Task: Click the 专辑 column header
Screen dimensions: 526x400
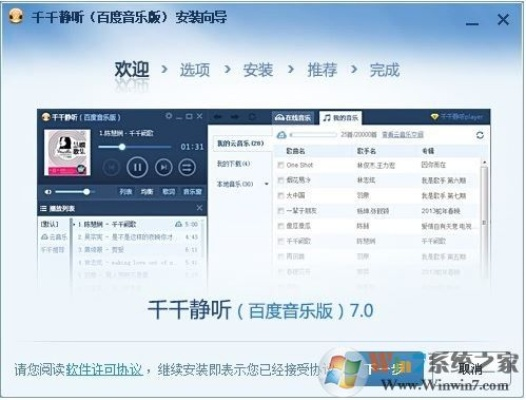Action: pos(428,151)
